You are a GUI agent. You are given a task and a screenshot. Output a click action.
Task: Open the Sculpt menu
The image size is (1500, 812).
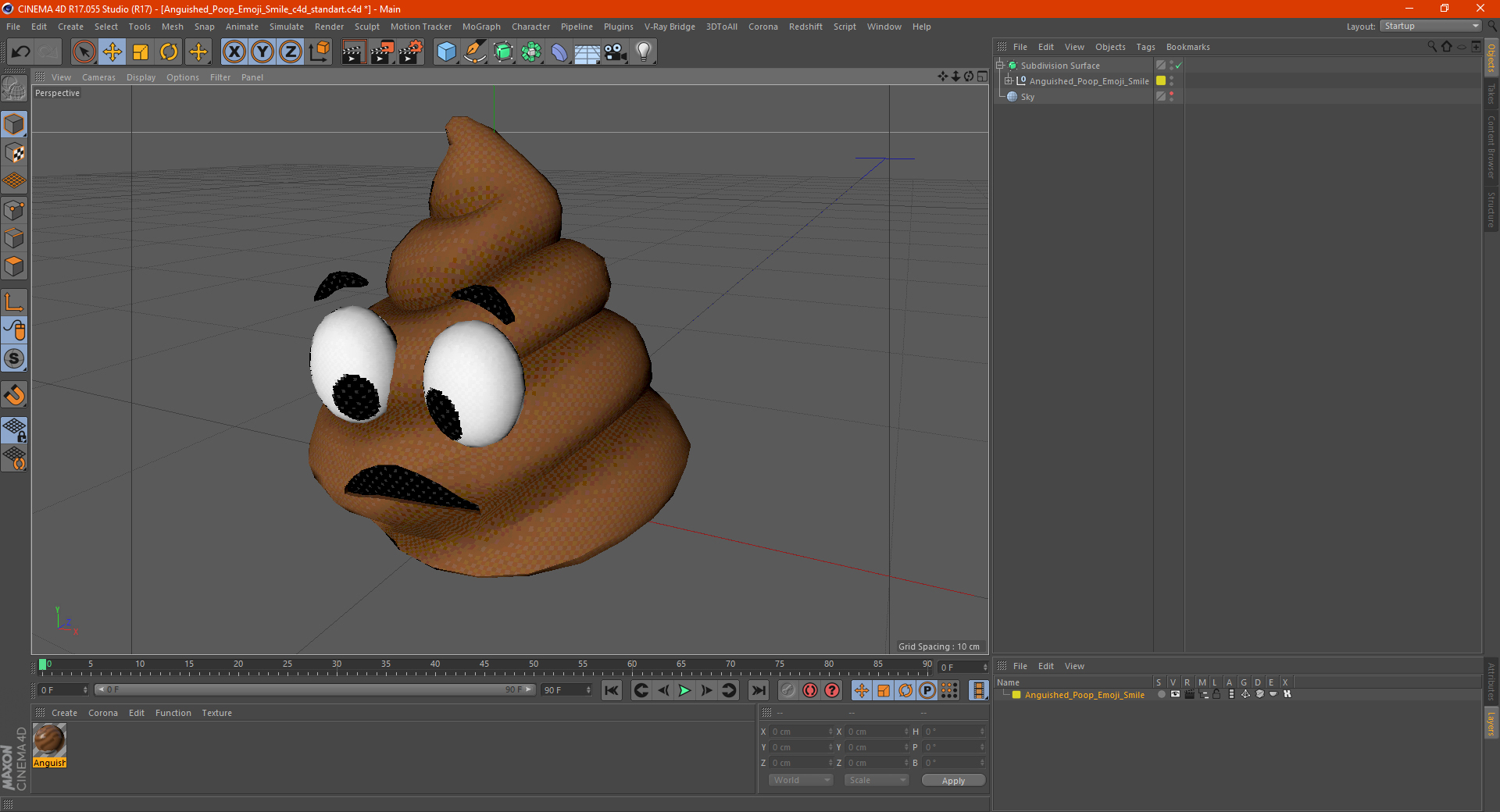(x=366, y=27)
